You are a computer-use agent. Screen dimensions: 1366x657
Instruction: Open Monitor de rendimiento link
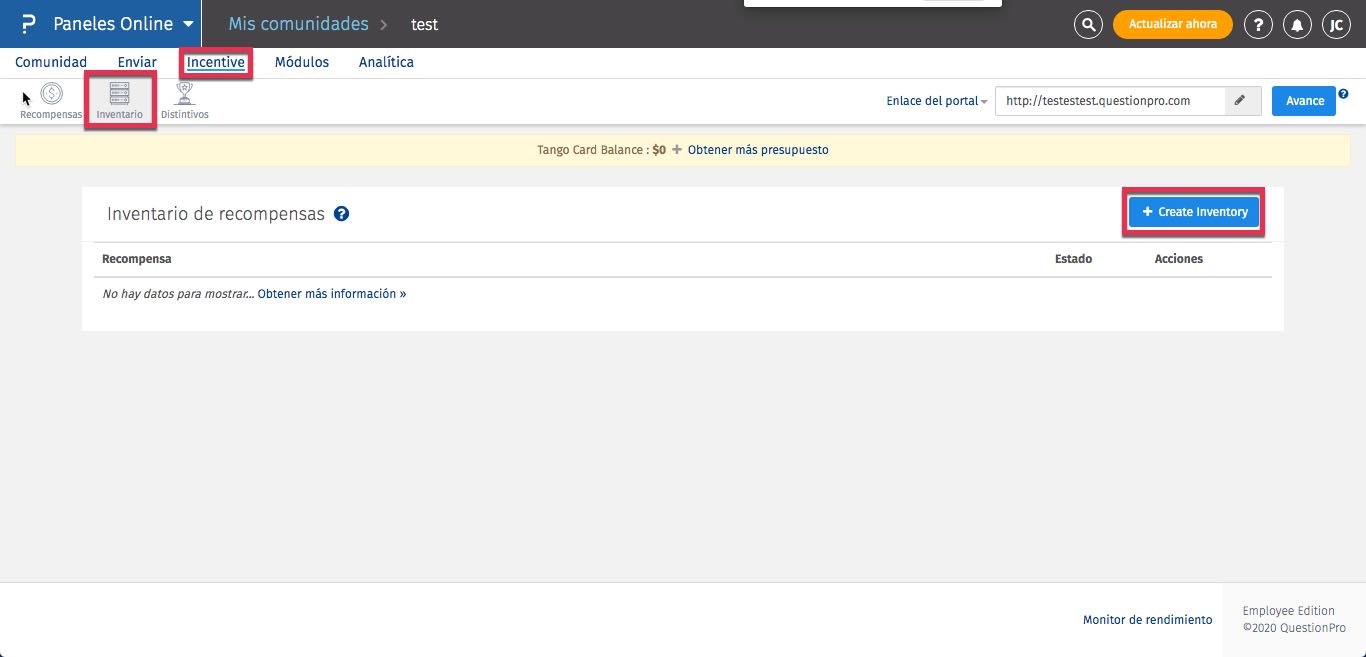click(1147, 620)
